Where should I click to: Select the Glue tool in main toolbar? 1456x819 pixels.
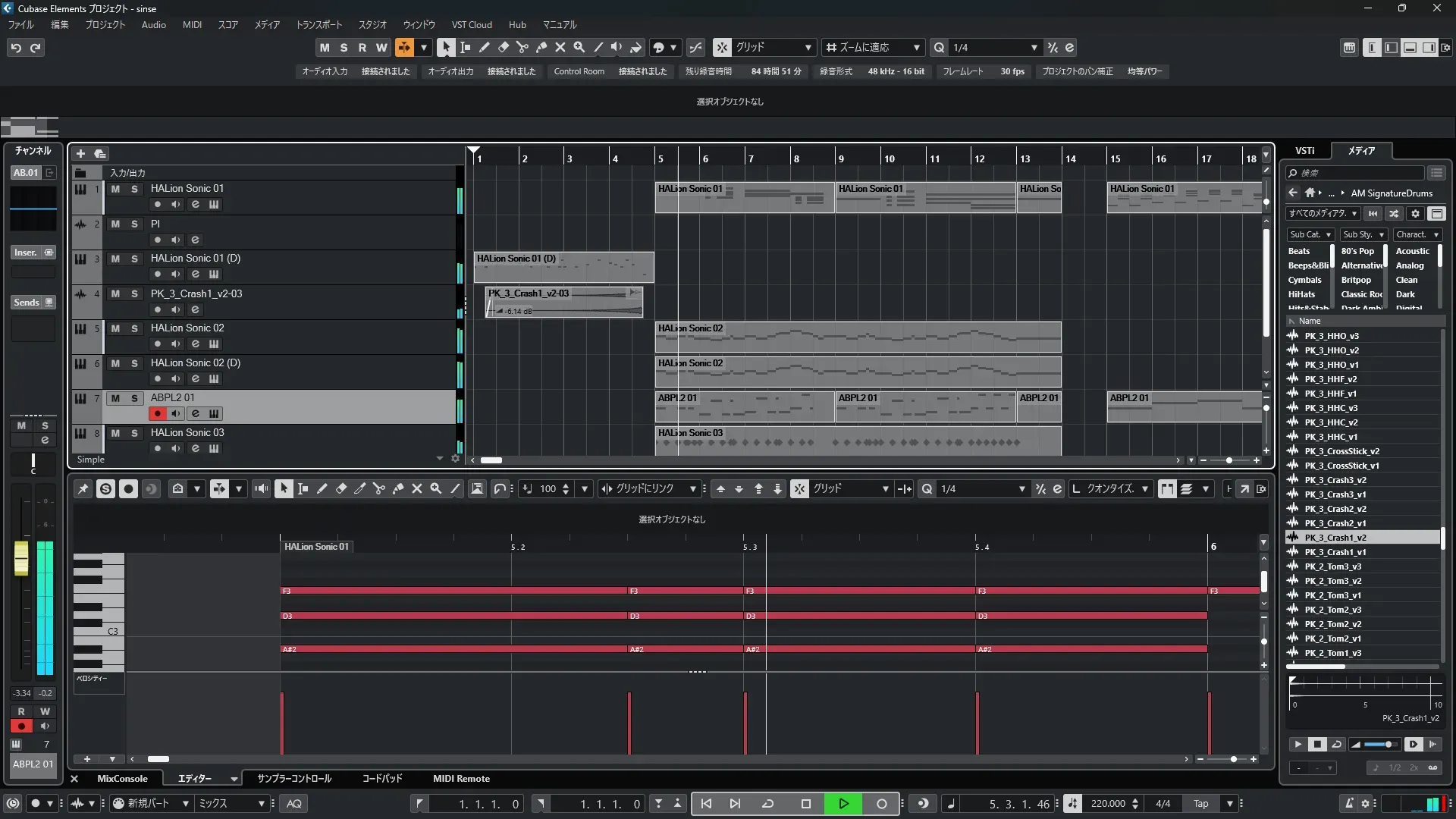[541, 47]
